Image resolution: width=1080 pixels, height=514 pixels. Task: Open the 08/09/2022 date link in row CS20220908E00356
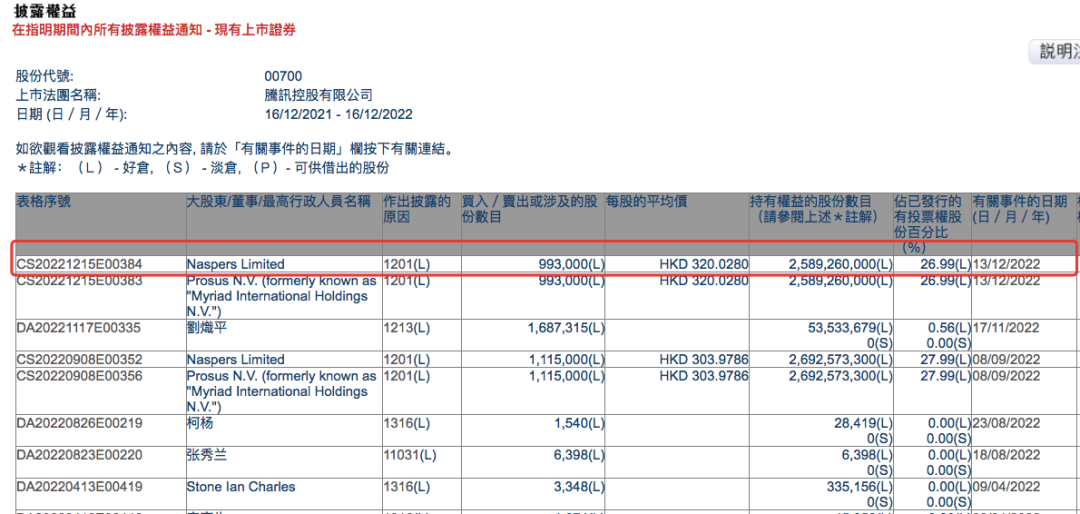[1006, 376]
